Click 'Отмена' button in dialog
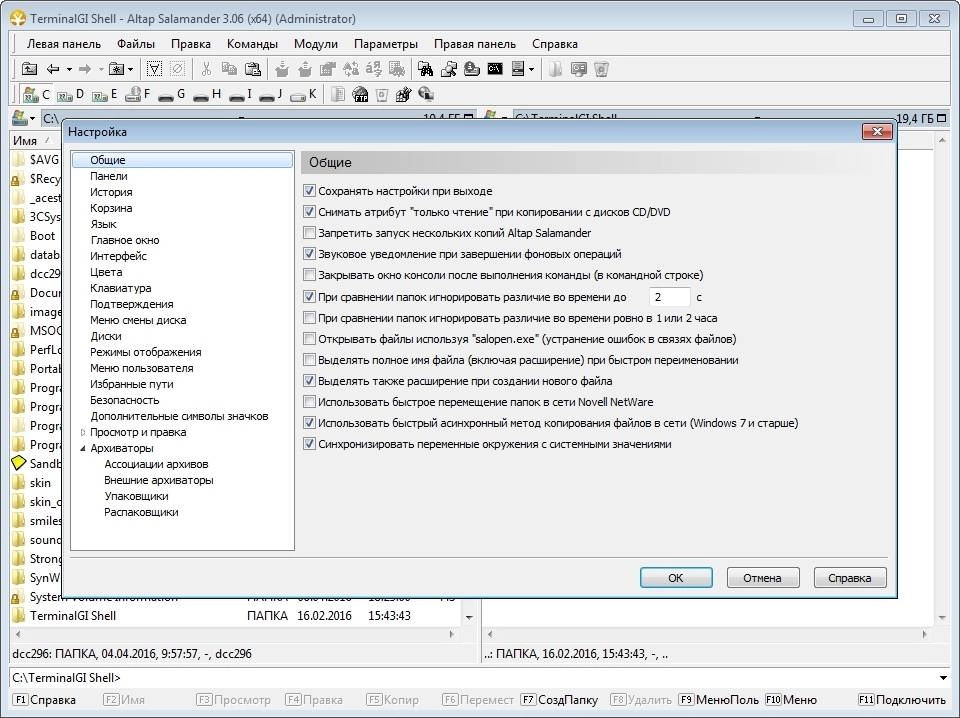 762,578
